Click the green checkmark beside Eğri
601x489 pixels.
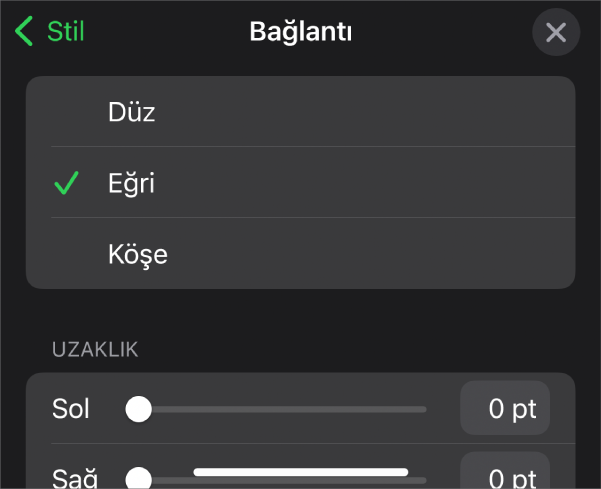coord(66,183)
